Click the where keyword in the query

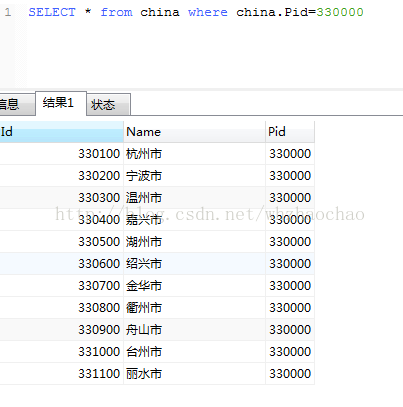pyautogui.click(x=208, y=12)
